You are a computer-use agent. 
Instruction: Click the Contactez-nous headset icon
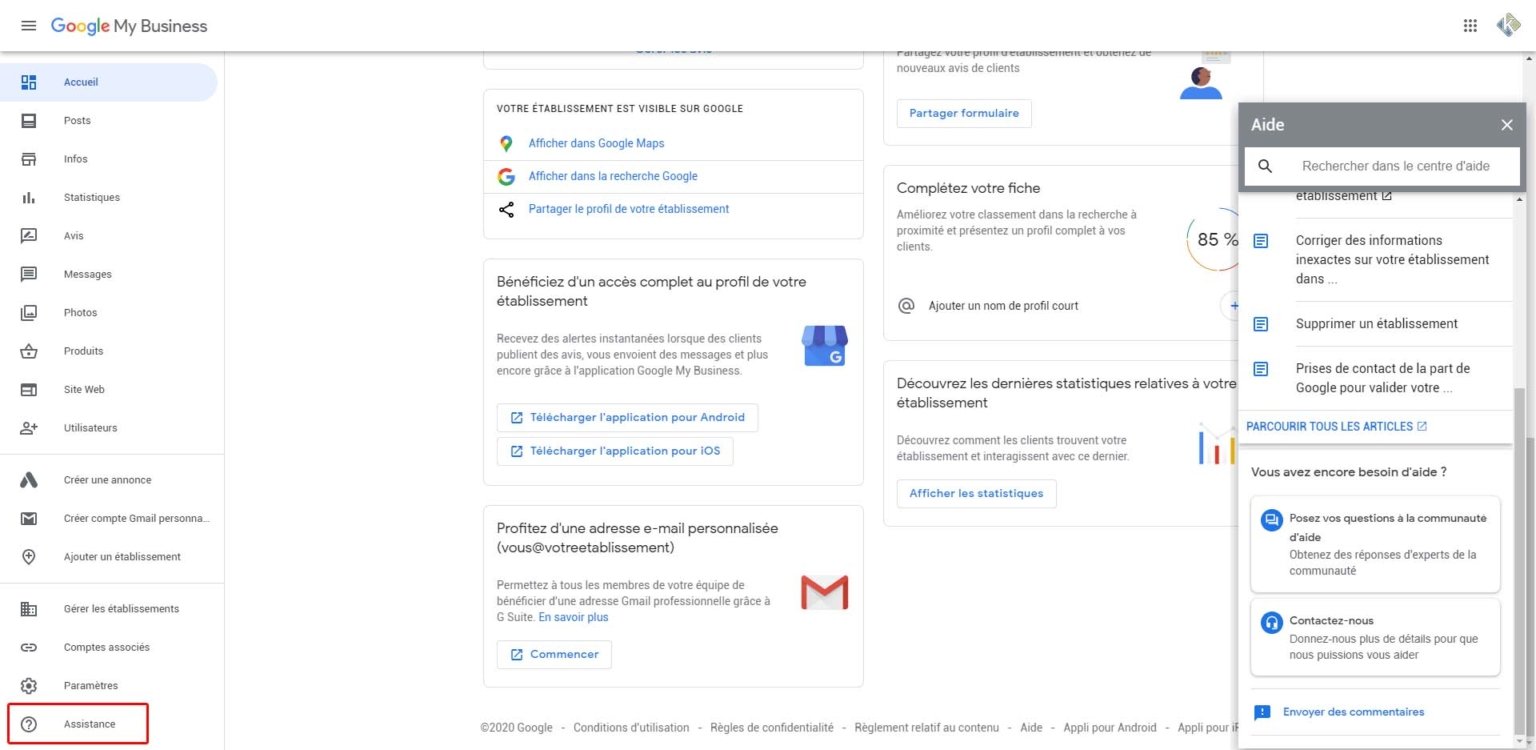click(x=1271, y=621)
